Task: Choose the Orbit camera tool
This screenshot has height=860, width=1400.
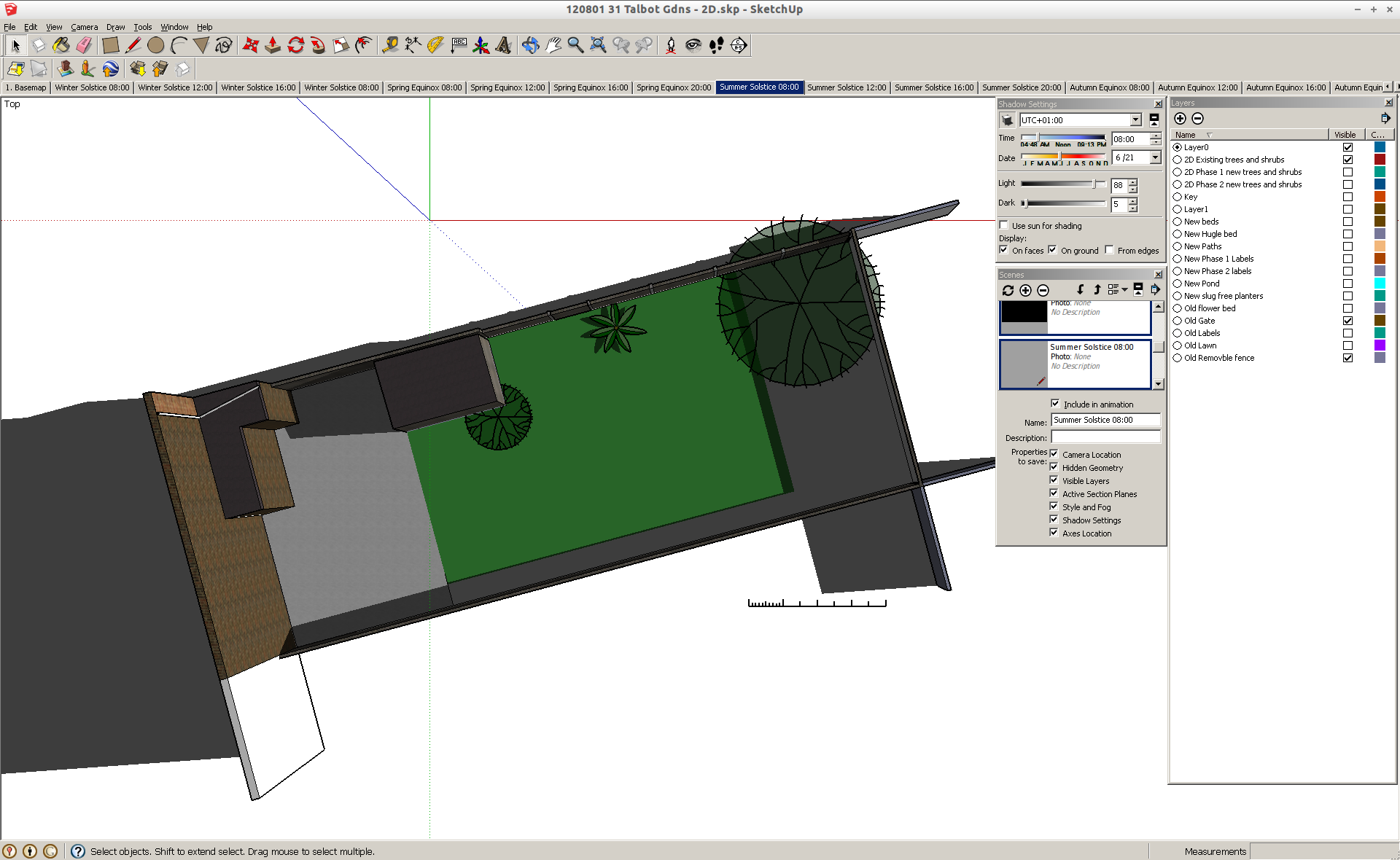Action: click(530, 45)
